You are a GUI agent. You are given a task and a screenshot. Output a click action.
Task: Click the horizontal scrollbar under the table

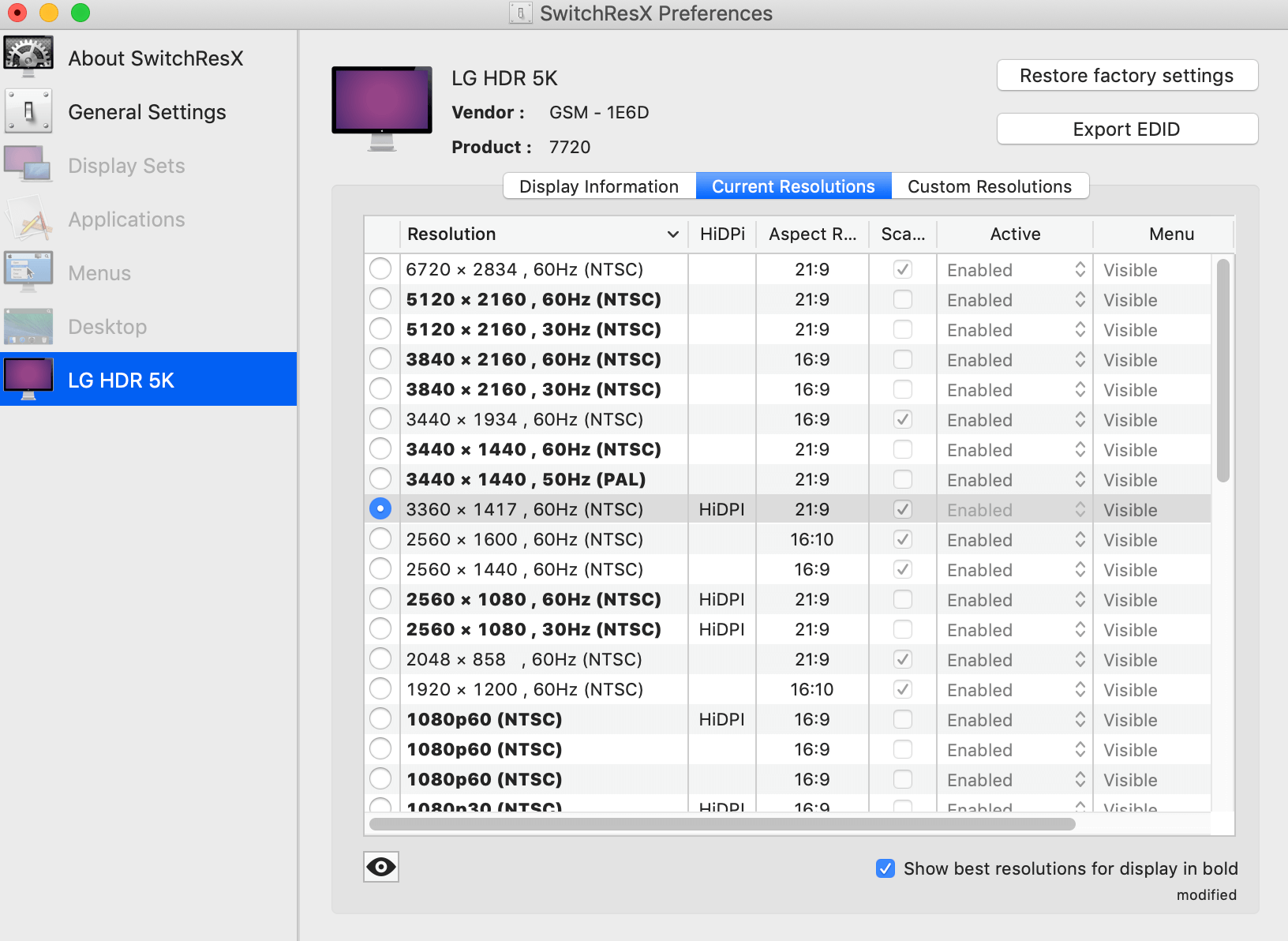[722, 824]
